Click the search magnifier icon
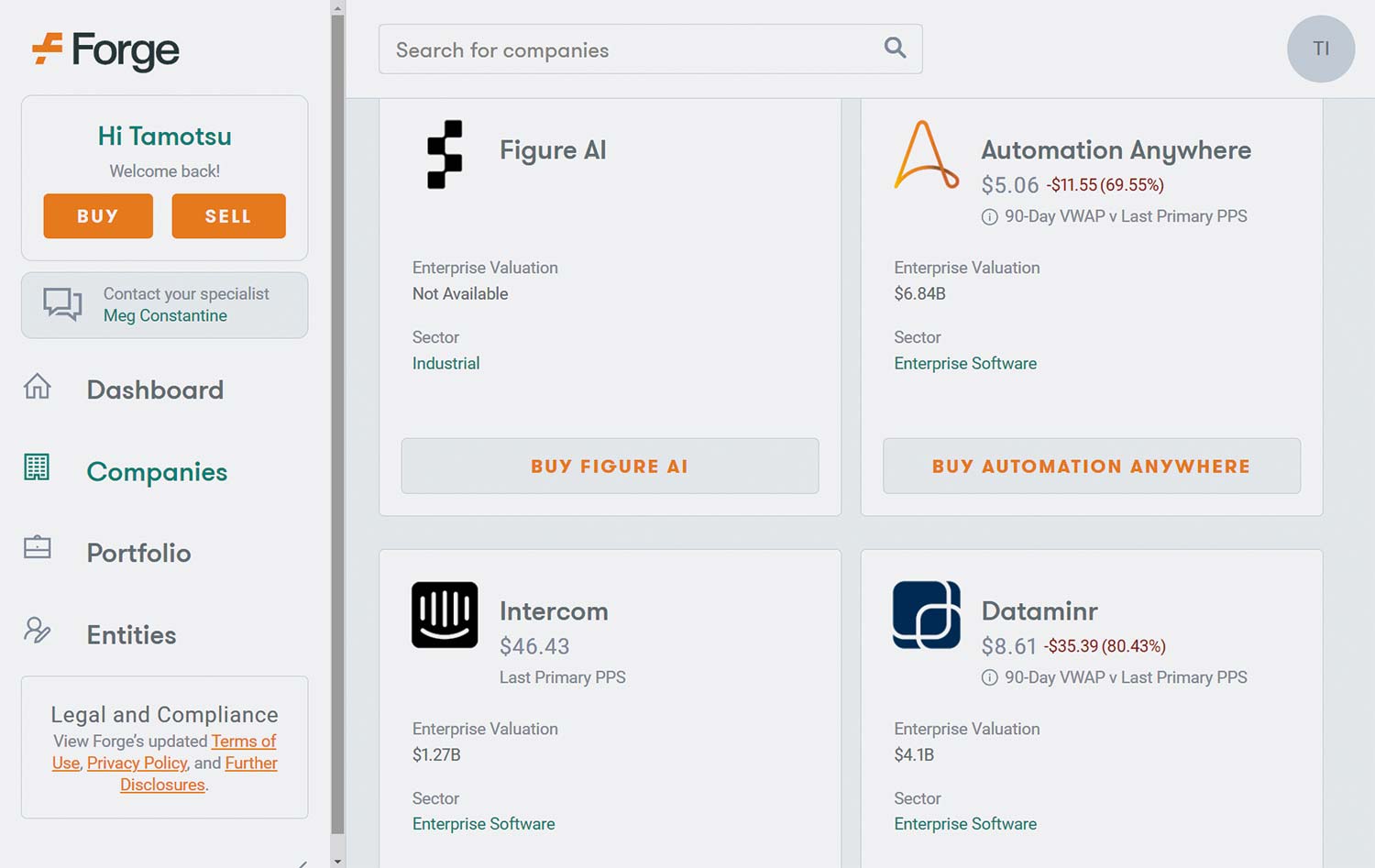The height and width of the screenshot is (868, 1375). pos(895,48)
